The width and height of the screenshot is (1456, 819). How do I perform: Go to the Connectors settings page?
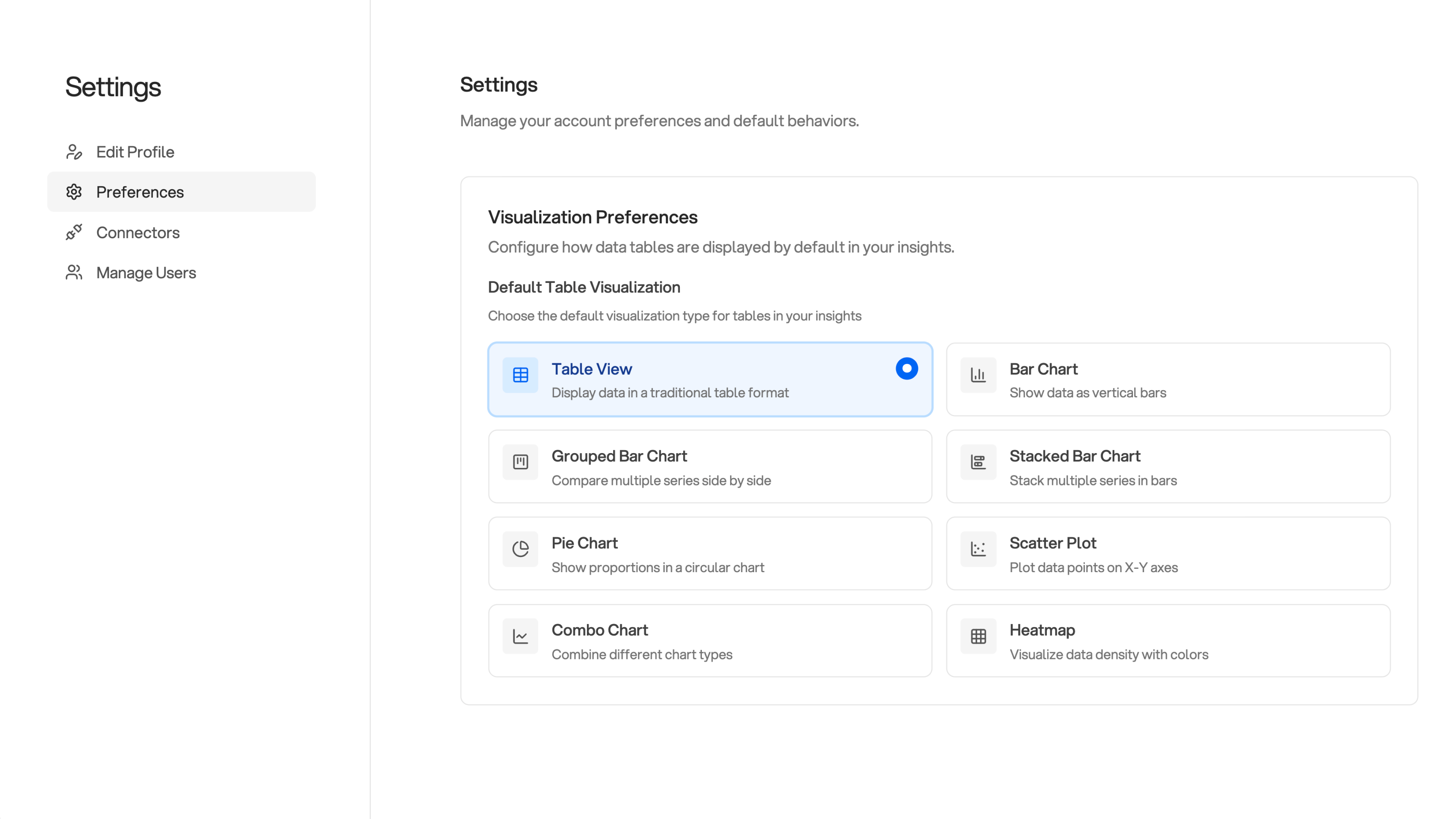pos(138,232)
